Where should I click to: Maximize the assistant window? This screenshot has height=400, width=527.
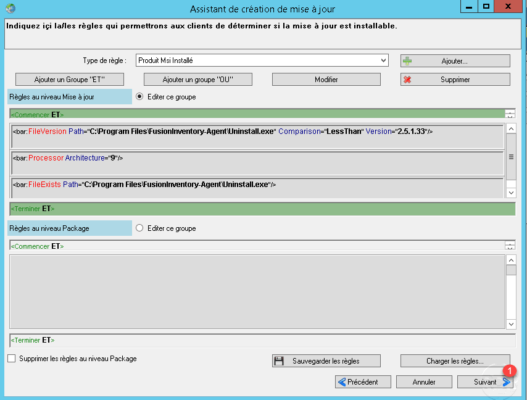(x=486, y=7)
